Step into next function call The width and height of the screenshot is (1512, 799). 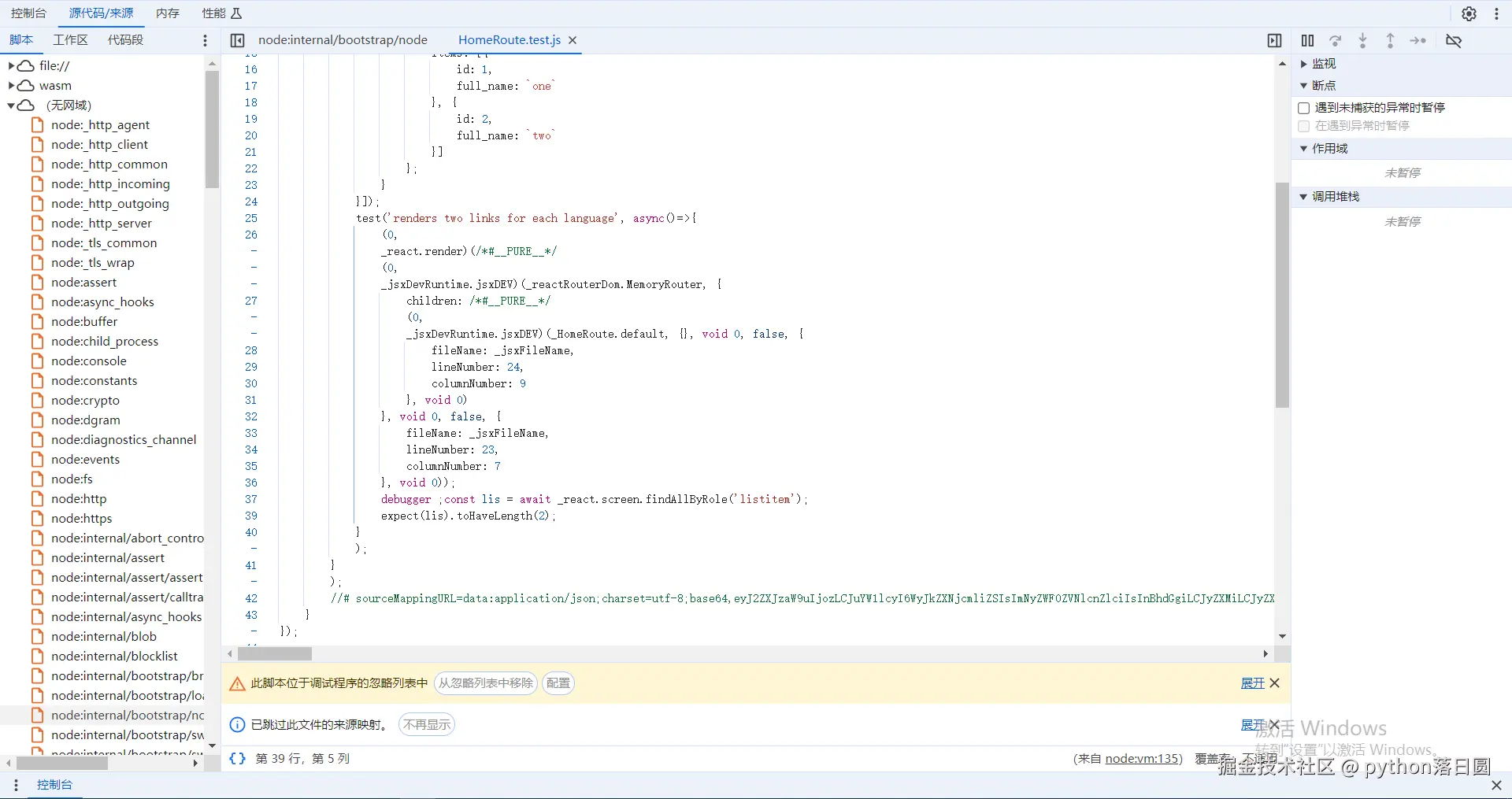coord(1362,40)
